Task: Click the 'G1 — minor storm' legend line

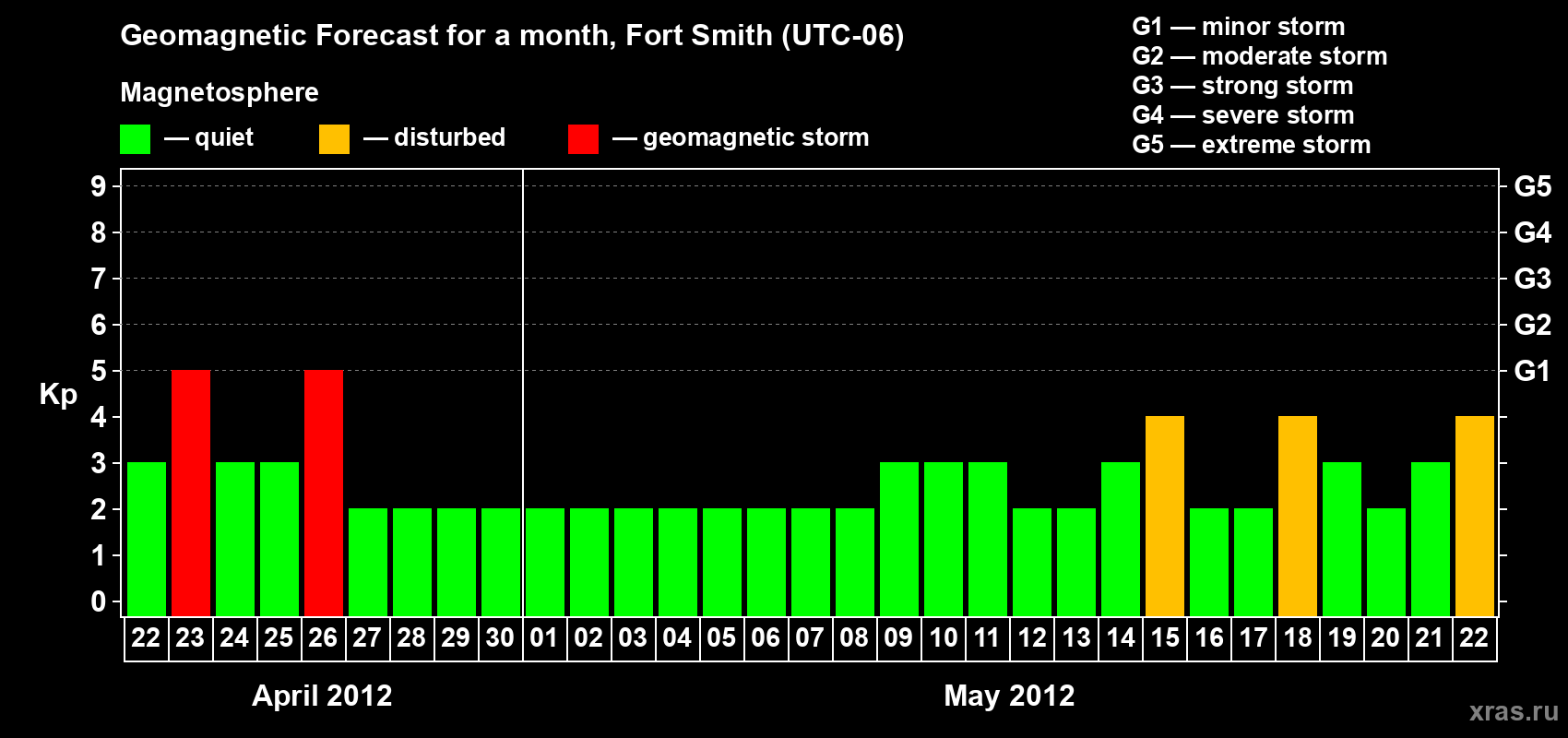Action: coord(1239,27)
